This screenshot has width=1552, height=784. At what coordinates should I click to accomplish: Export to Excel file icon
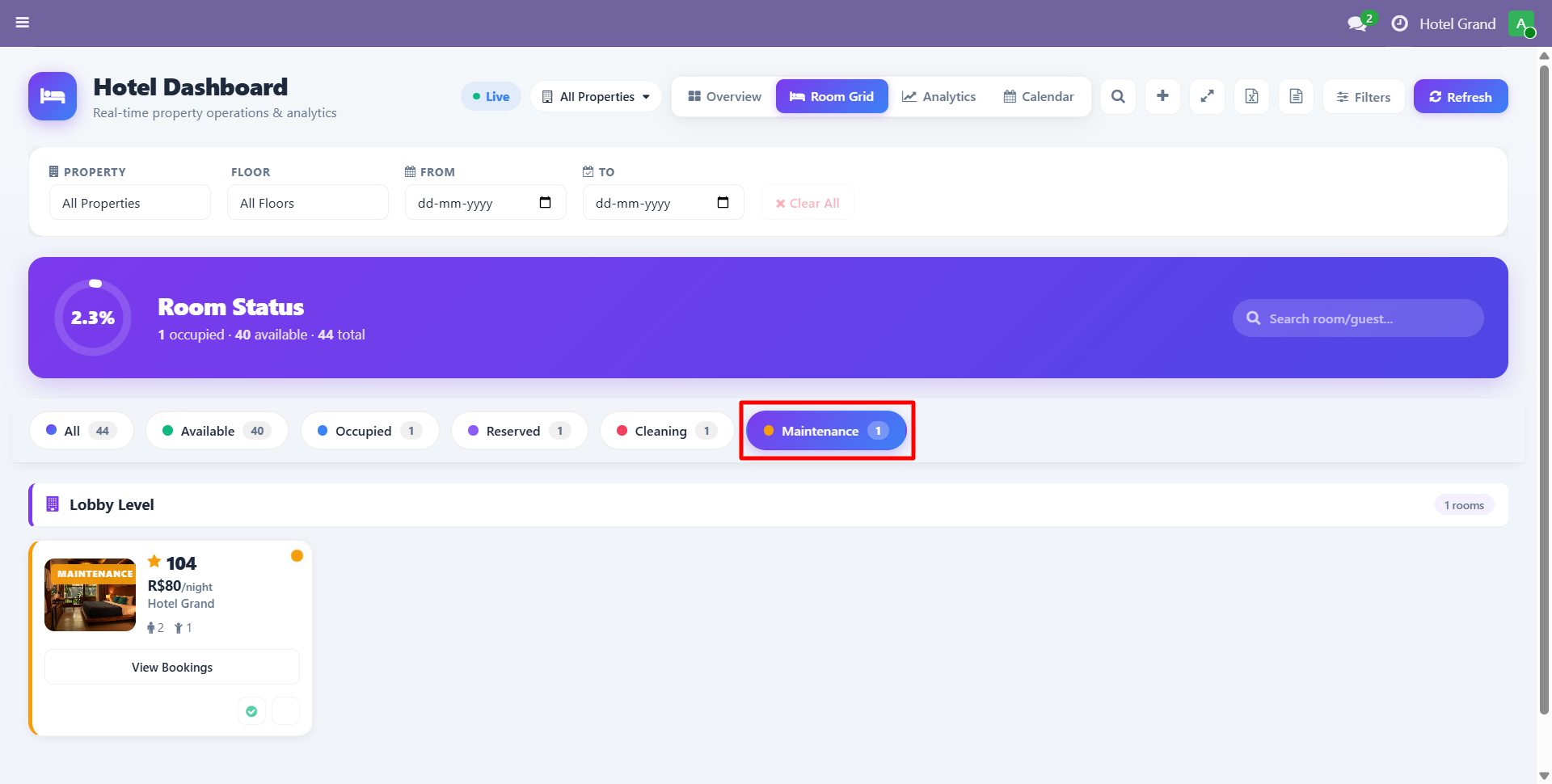click(x=1251, y=97)
